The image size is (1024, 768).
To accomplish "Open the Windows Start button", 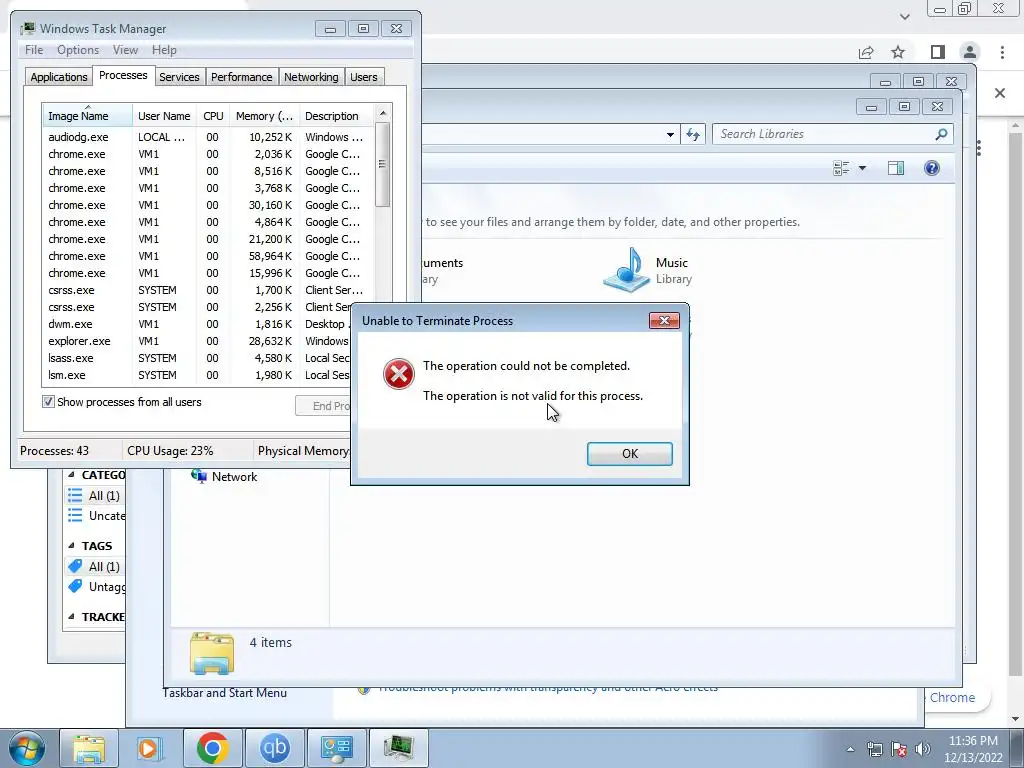I will coord(26,748).
